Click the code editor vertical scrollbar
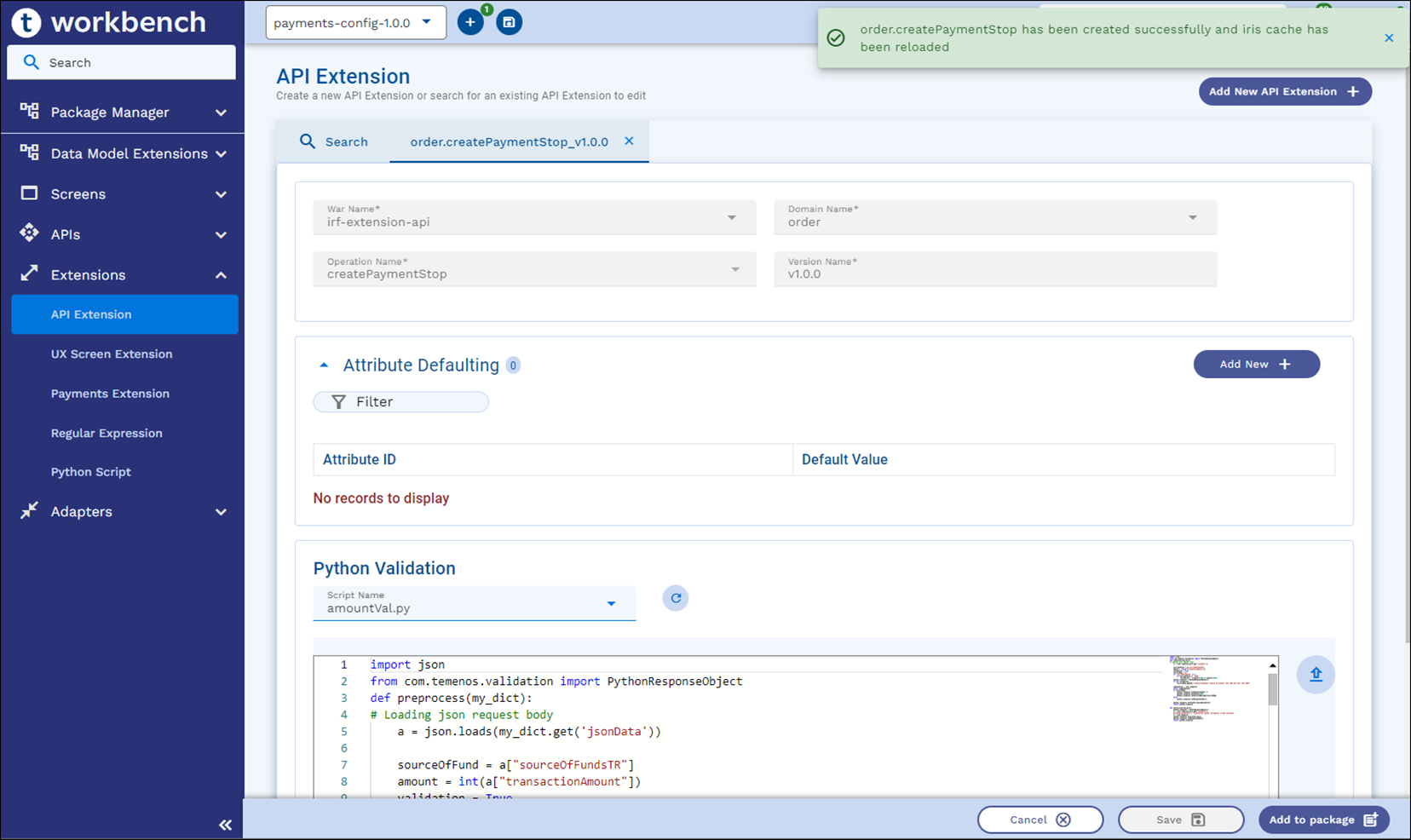Image resolution: width=1411 pixels, height=840 pixels. coord(1272,690)
